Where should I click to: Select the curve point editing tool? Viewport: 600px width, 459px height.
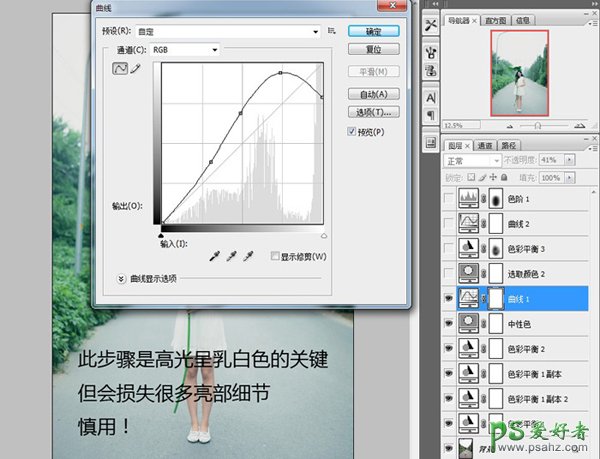[x=121, y=71]
